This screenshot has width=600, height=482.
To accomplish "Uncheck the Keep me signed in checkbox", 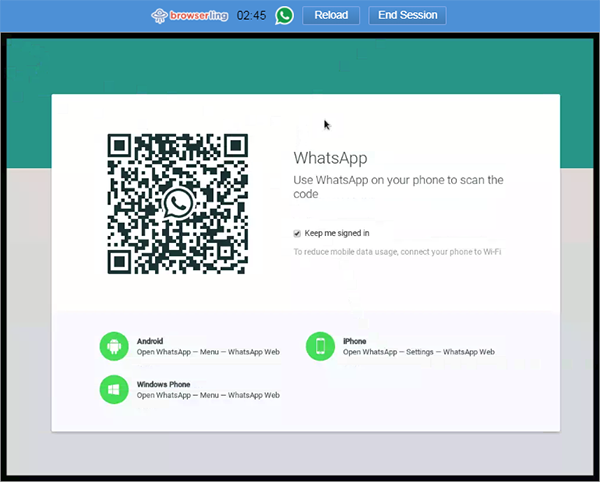I will [x=297, y=233].
